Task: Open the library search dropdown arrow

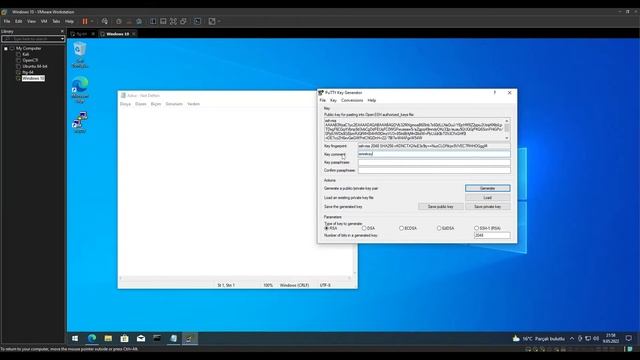Action: click(62, 39)
